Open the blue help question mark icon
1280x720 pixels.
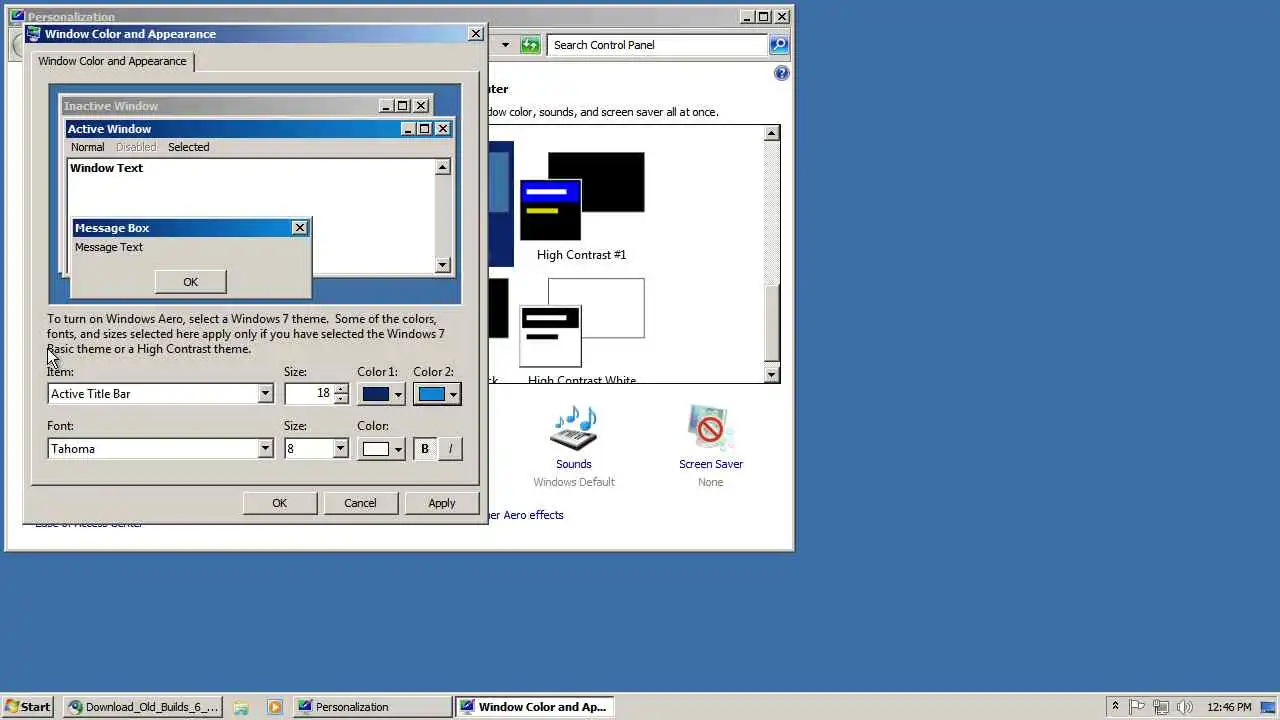point(782,73)
